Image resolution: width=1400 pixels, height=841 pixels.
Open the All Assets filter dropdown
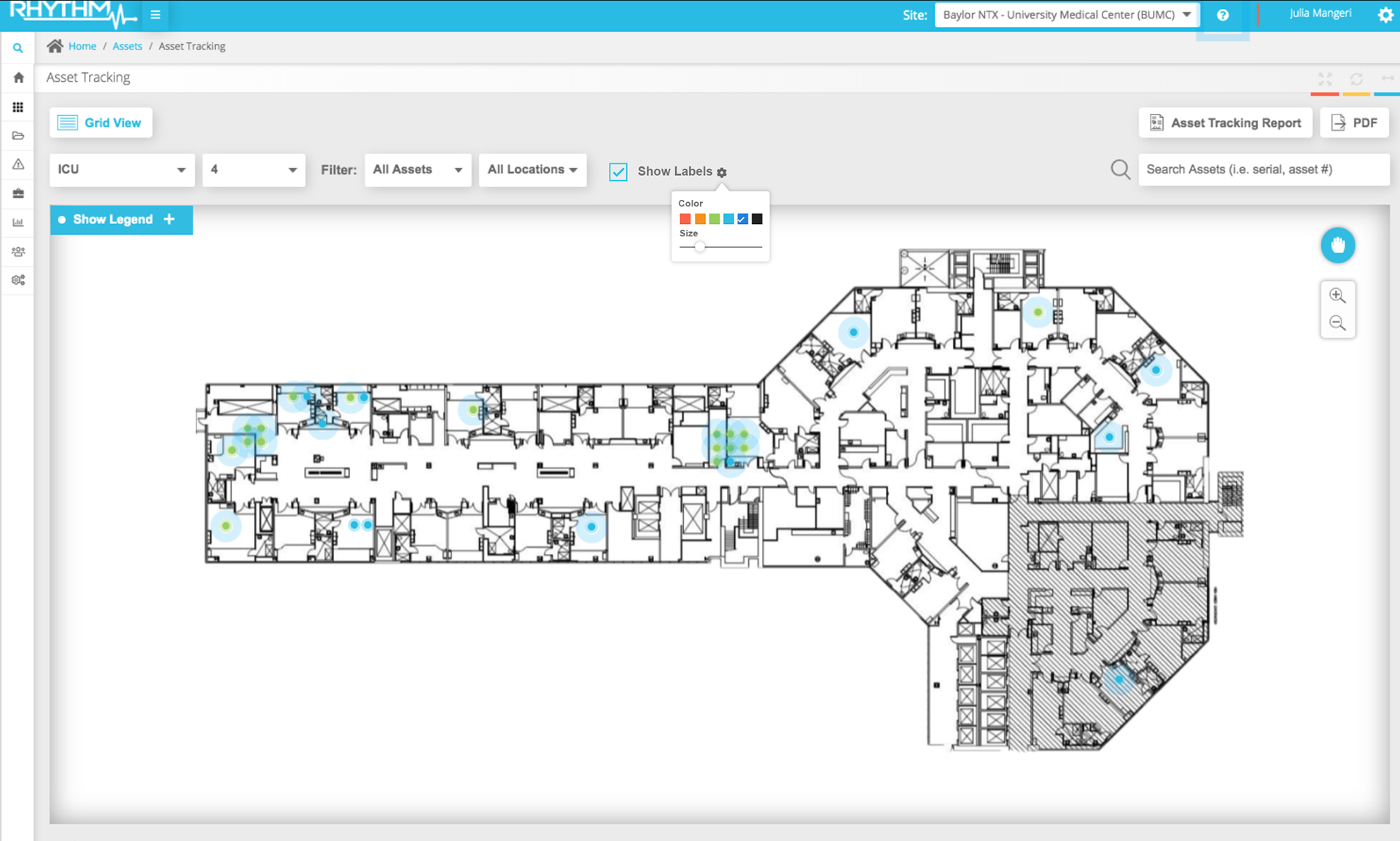coord(417,169)
